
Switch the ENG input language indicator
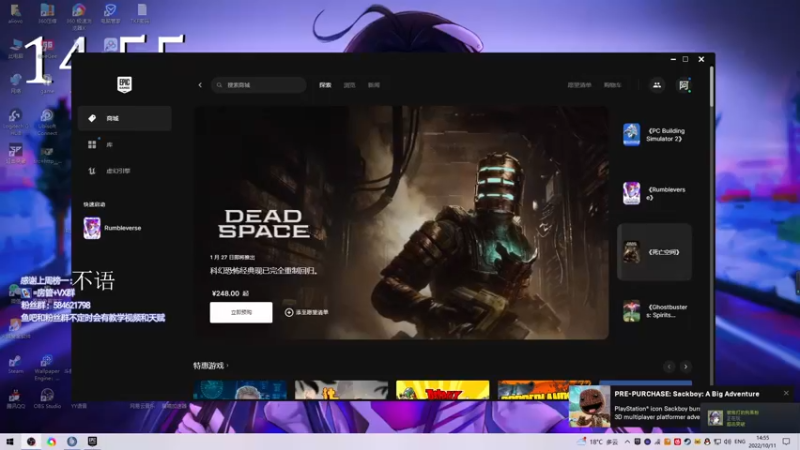pyautogui.click(x=739, y=441)
